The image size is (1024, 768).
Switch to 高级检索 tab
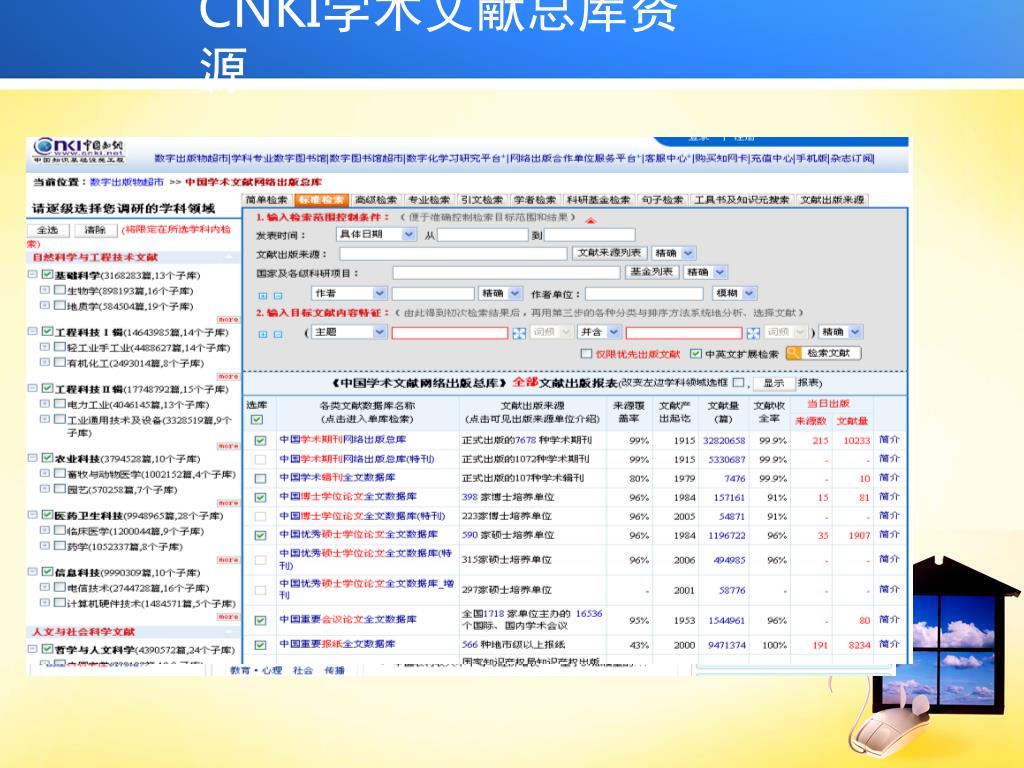pyautogui.click(x=376, y=200)
